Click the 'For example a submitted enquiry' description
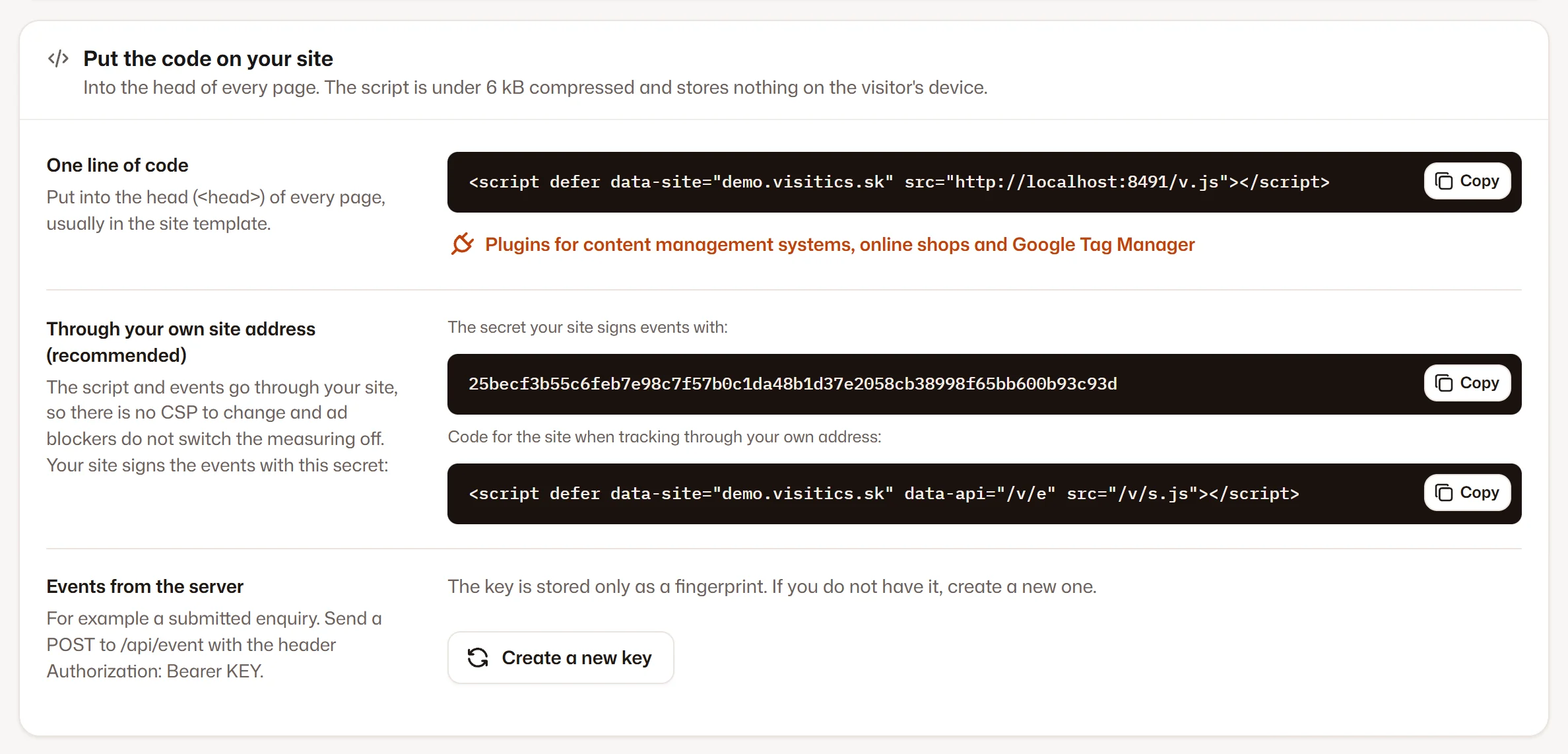The height and width of the screenshot is (754, 1568). (x=214, y=644)
